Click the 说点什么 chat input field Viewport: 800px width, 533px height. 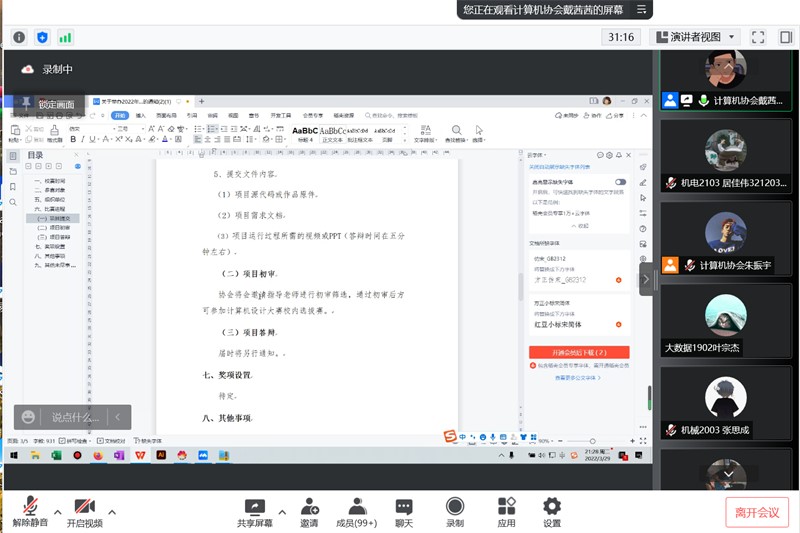point(74,417)
